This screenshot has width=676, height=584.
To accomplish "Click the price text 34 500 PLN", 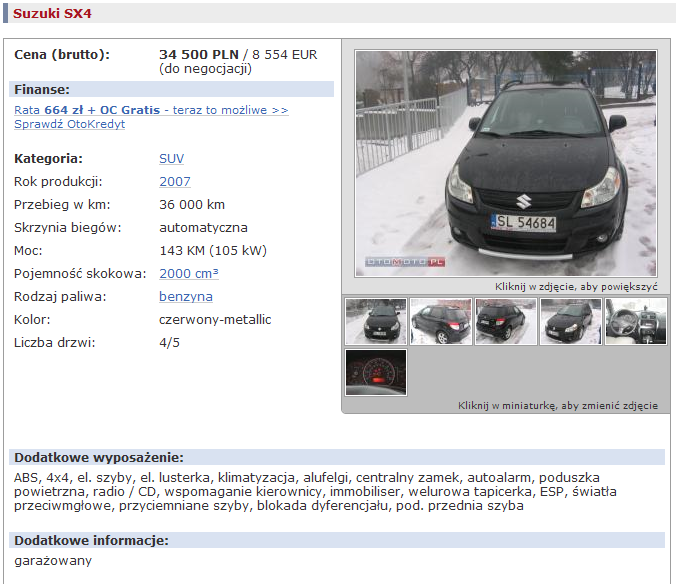I will coord(199,54).
